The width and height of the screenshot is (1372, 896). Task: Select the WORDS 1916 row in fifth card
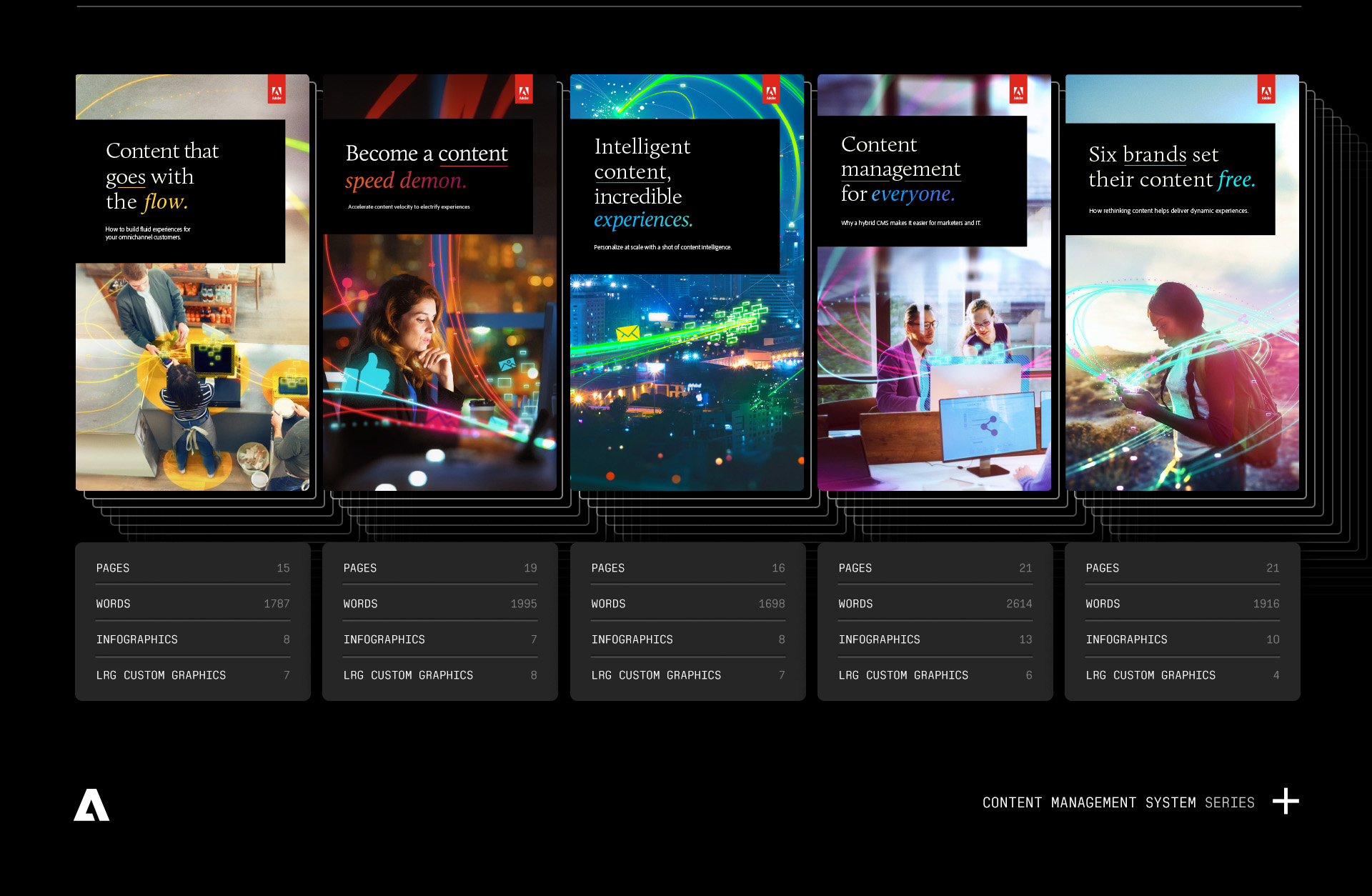(x=1182, y=604)
